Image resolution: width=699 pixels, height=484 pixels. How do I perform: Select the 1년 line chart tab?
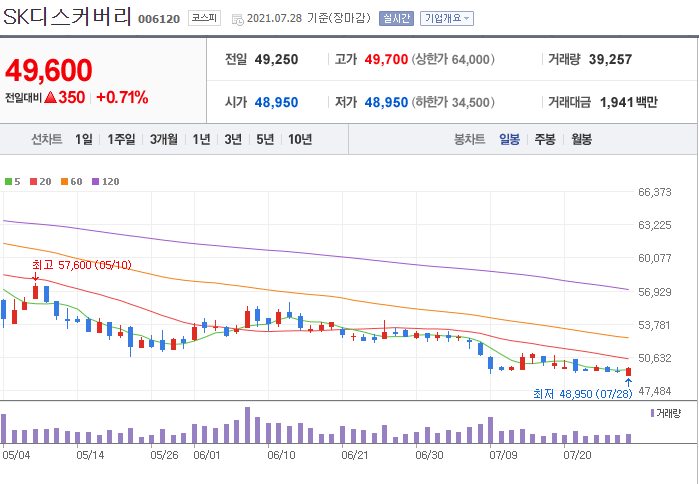201,139
